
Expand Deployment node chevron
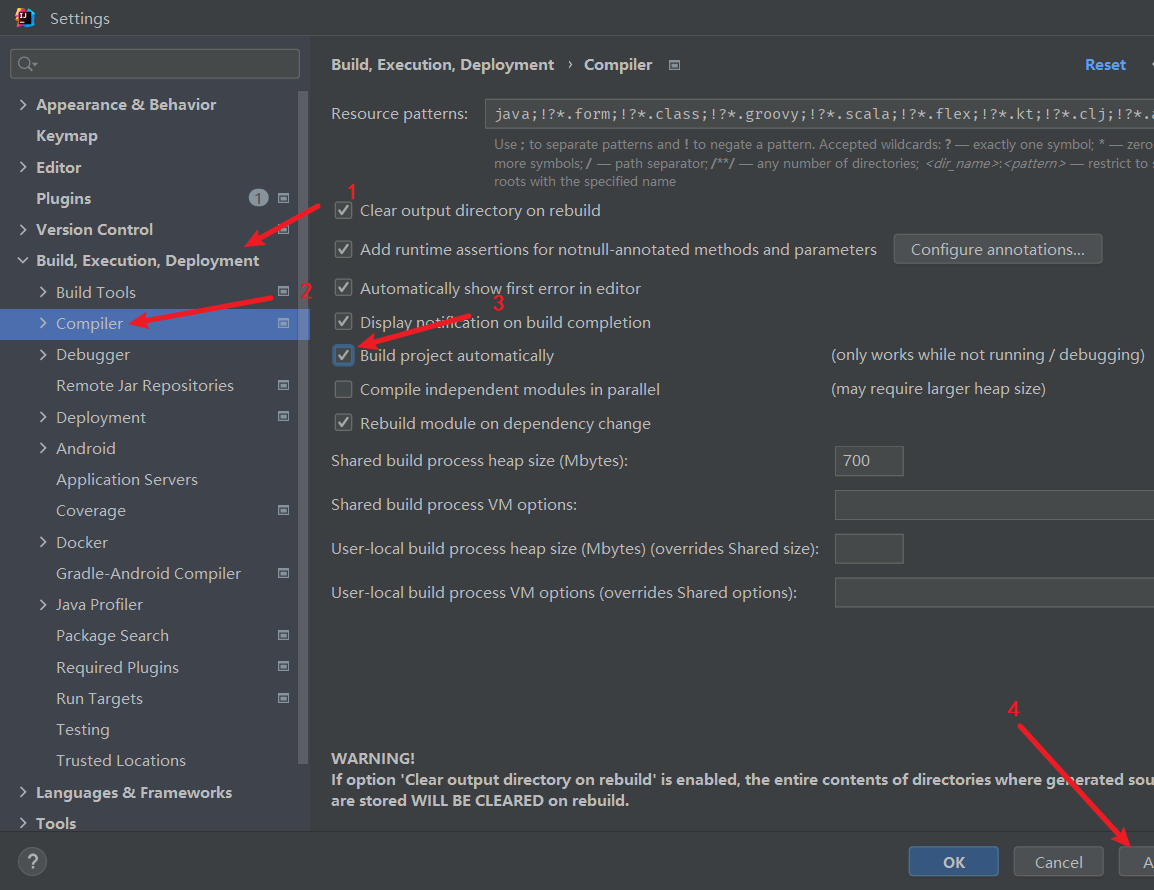[43, 417]
